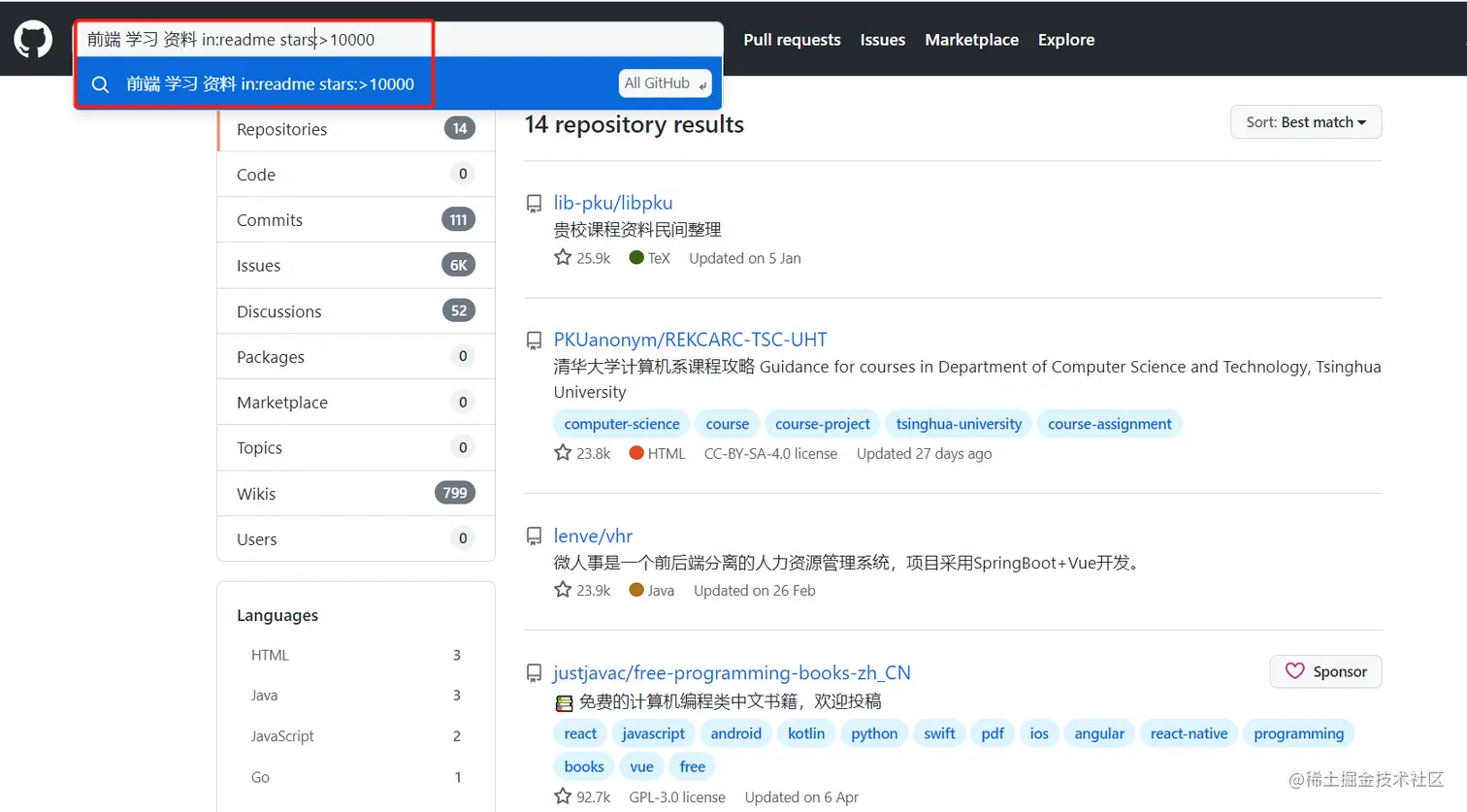Select the Packages results filter
This screenshot has height=812, width=1467.
pyautogui.click(x=356, y=357)
